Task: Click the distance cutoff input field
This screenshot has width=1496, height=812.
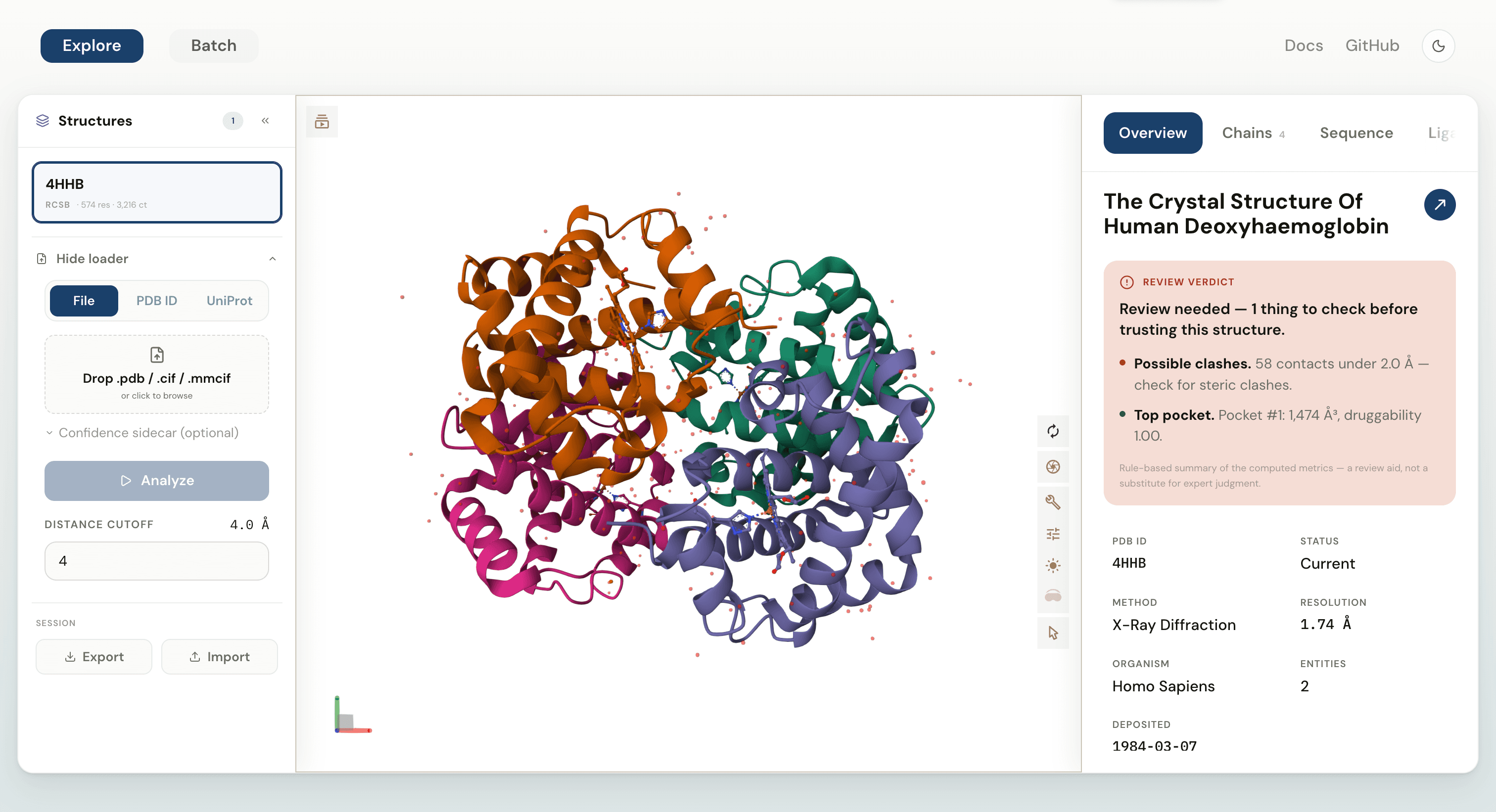Action: [157, 561]
